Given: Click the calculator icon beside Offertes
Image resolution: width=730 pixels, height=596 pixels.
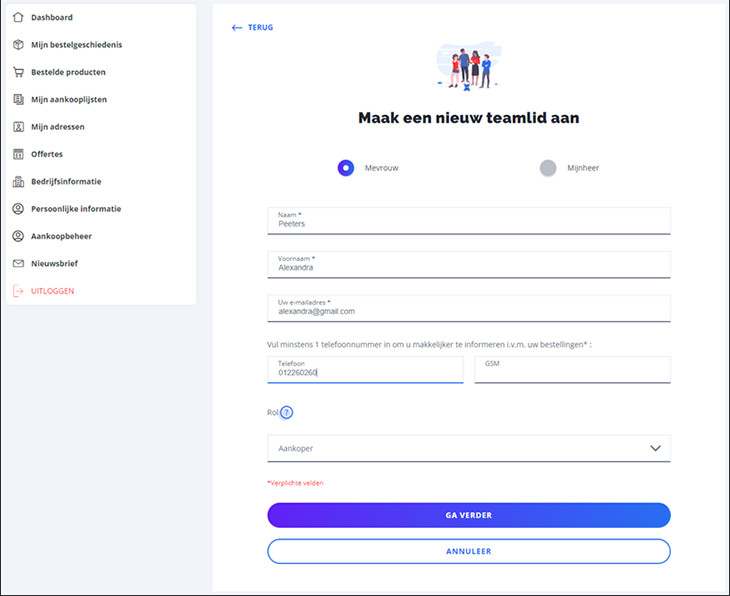Looking at the screenshot, I should coord(18,154).
